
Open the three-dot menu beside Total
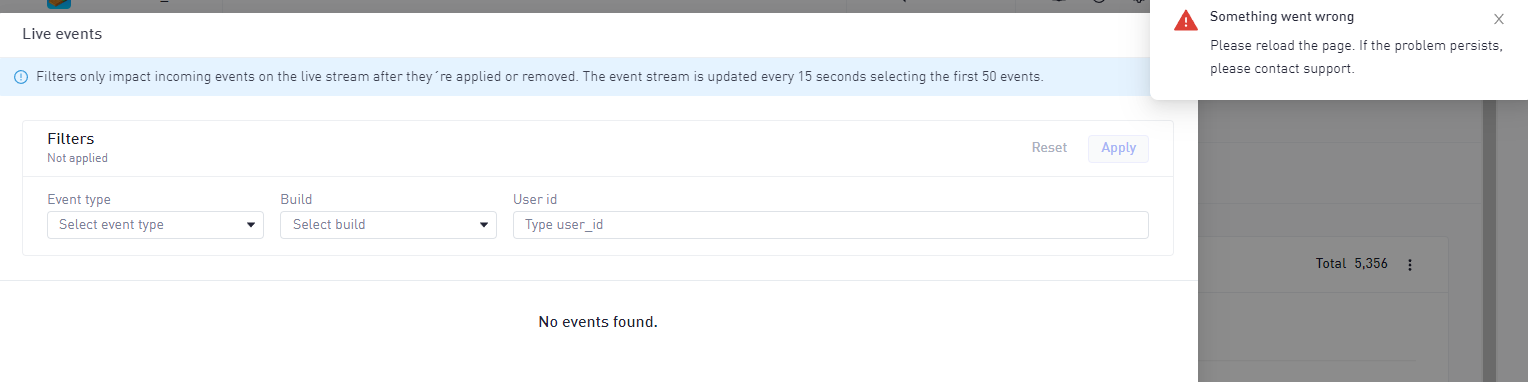1410,265
